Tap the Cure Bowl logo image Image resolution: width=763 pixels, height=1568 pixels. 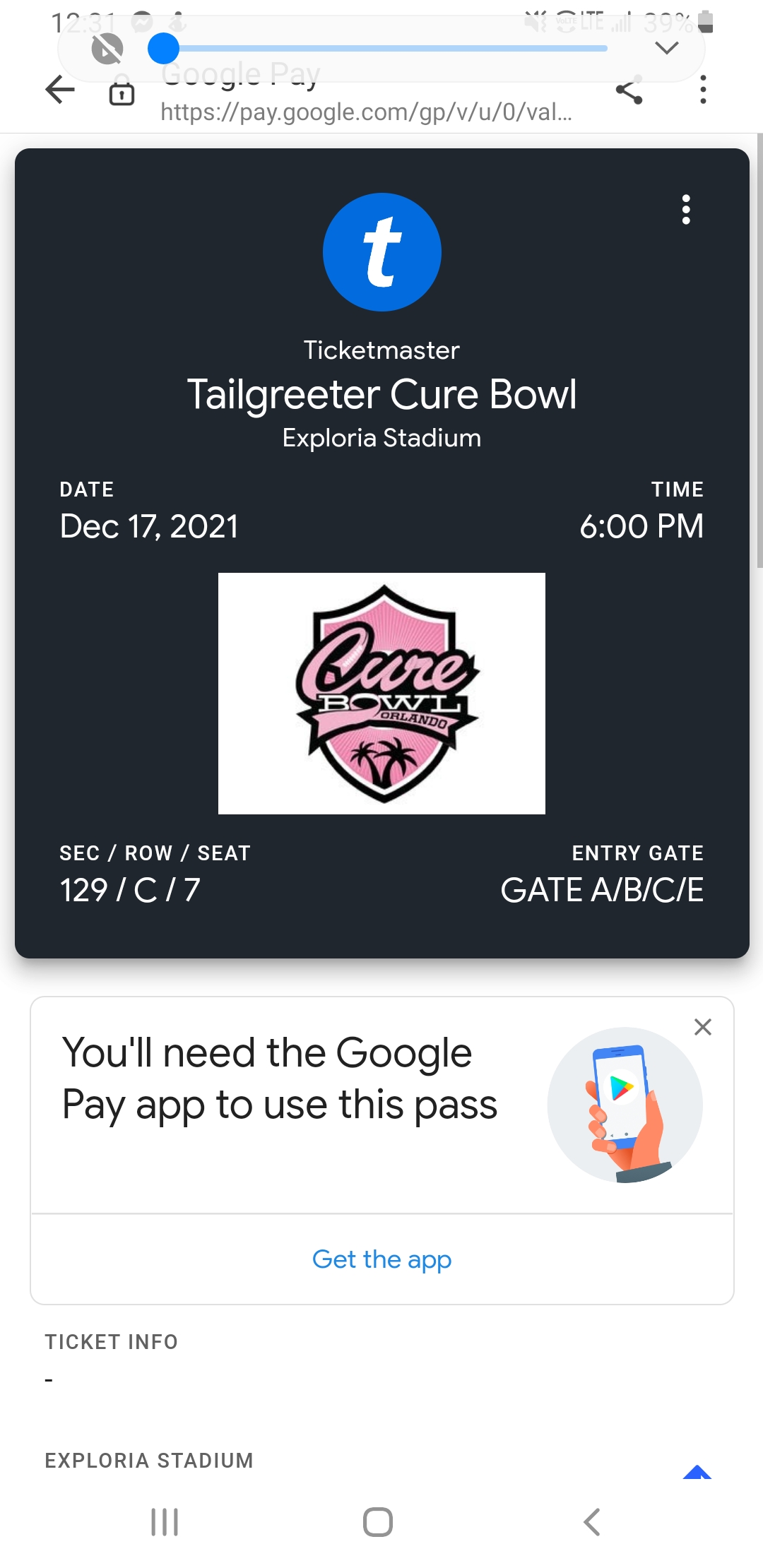(381, 693)
